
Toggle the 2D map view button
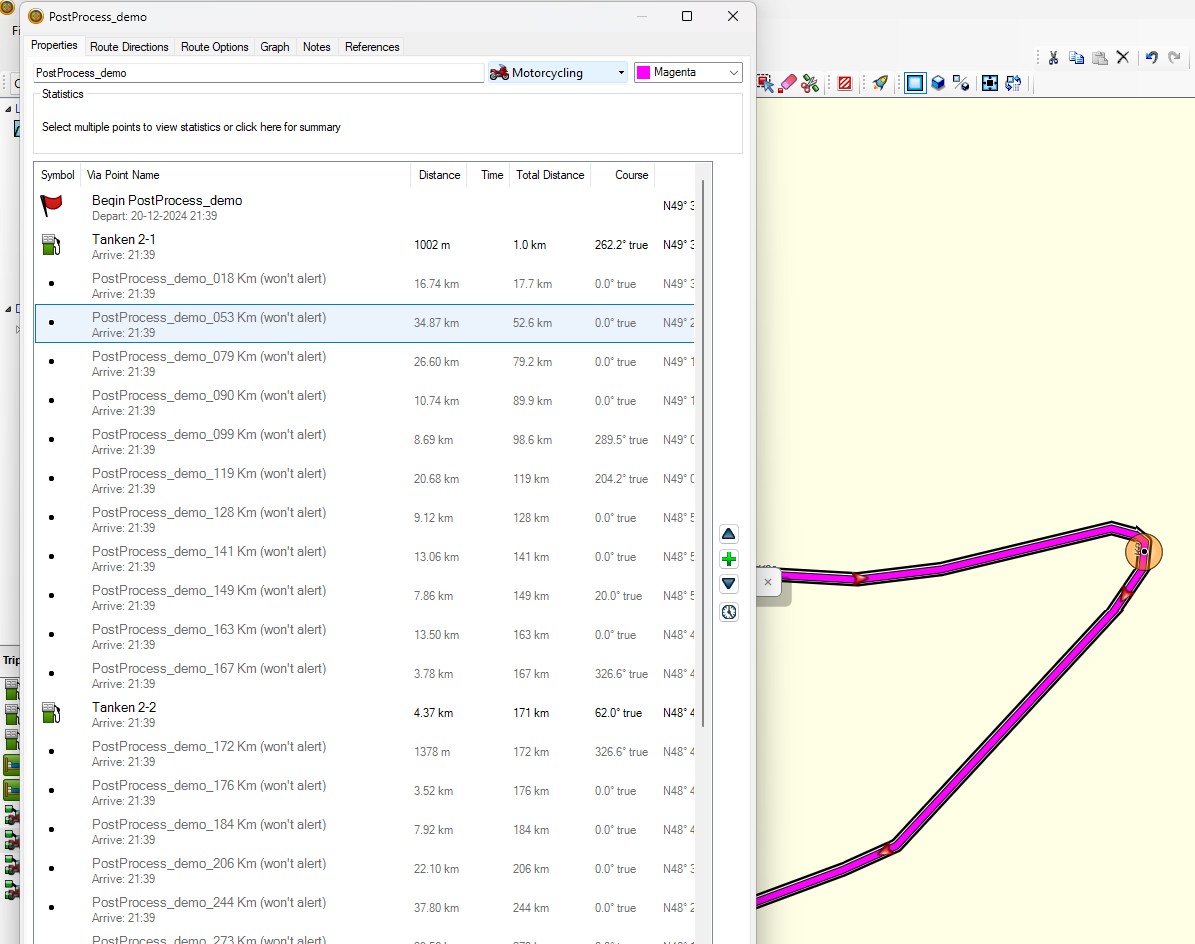[x=914, y=83]
